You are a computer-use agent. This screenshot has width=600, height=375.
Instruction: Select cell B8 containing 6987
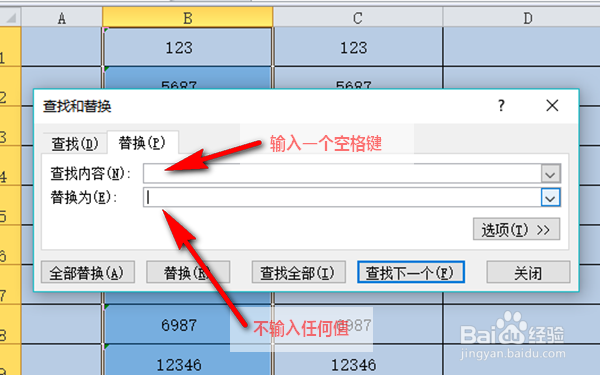(188, 324)
